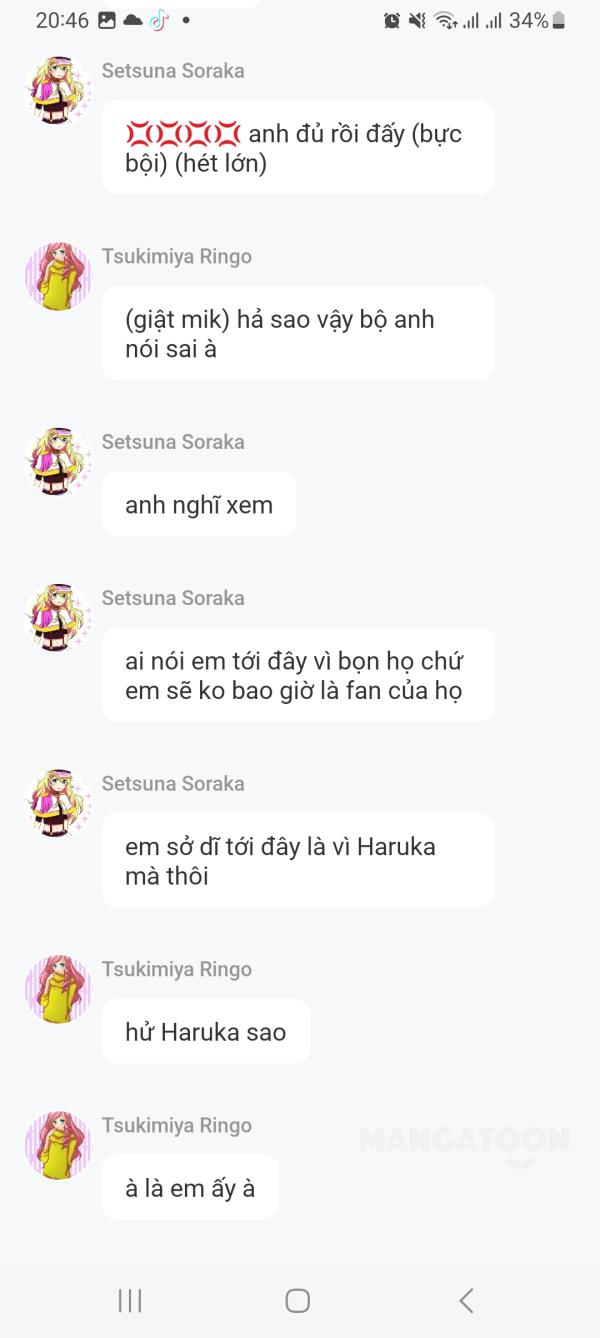Screen dimensions: 600x1338
Task: Tap the battery indicator icon
Action: (558, 20)
